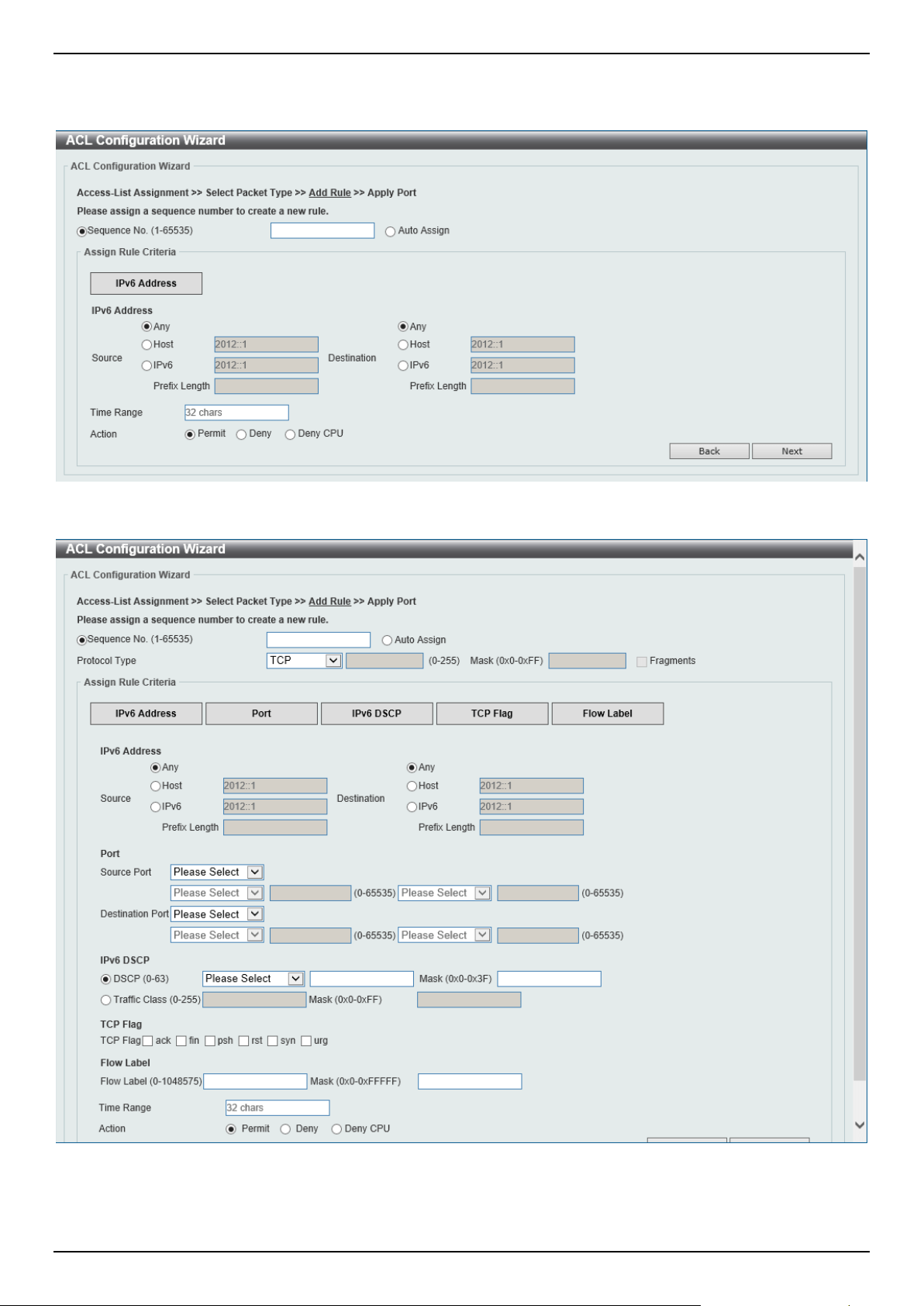The width and height of the screenshot is (924, 1306).
Task: Tick the psh TCP flag checkbox
Action: point(210,1041)
